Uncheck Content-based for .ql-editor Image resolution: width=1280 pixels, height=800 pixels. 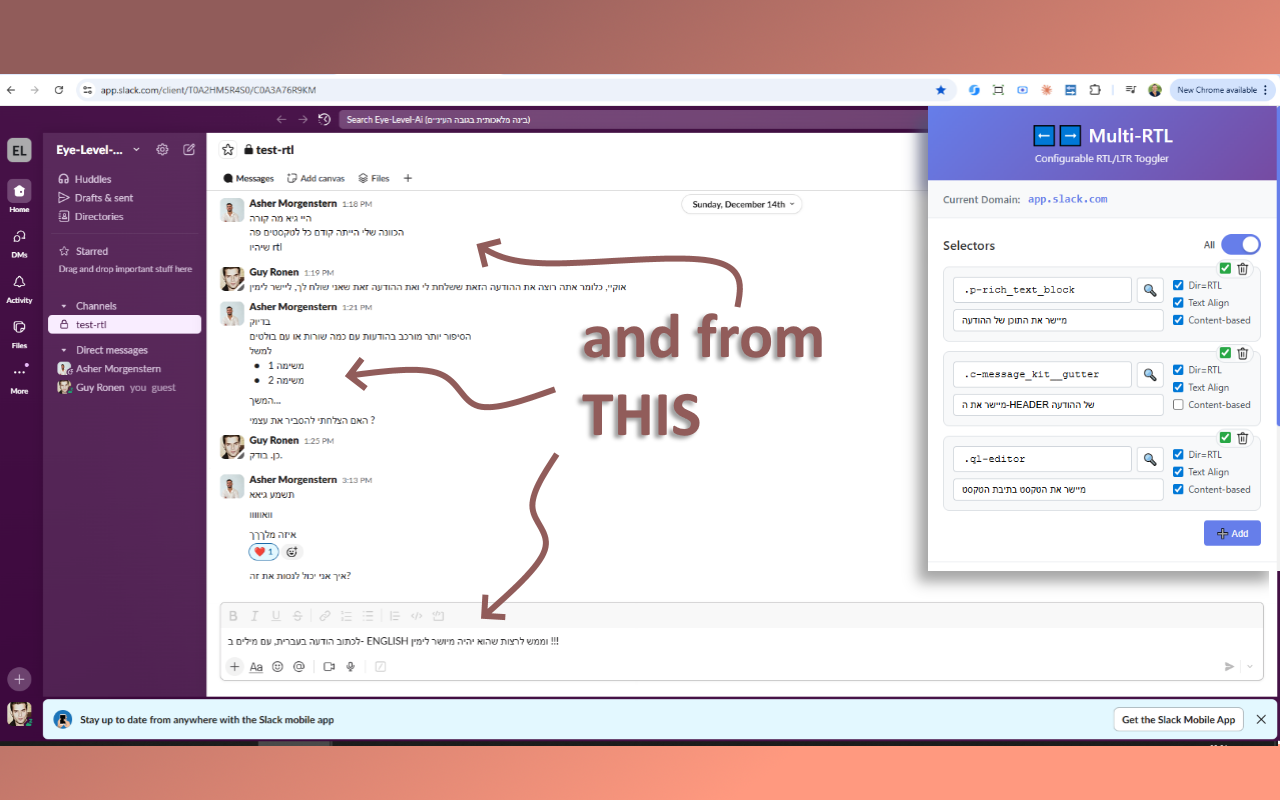pyautogui.click(x=1178, y=489)
